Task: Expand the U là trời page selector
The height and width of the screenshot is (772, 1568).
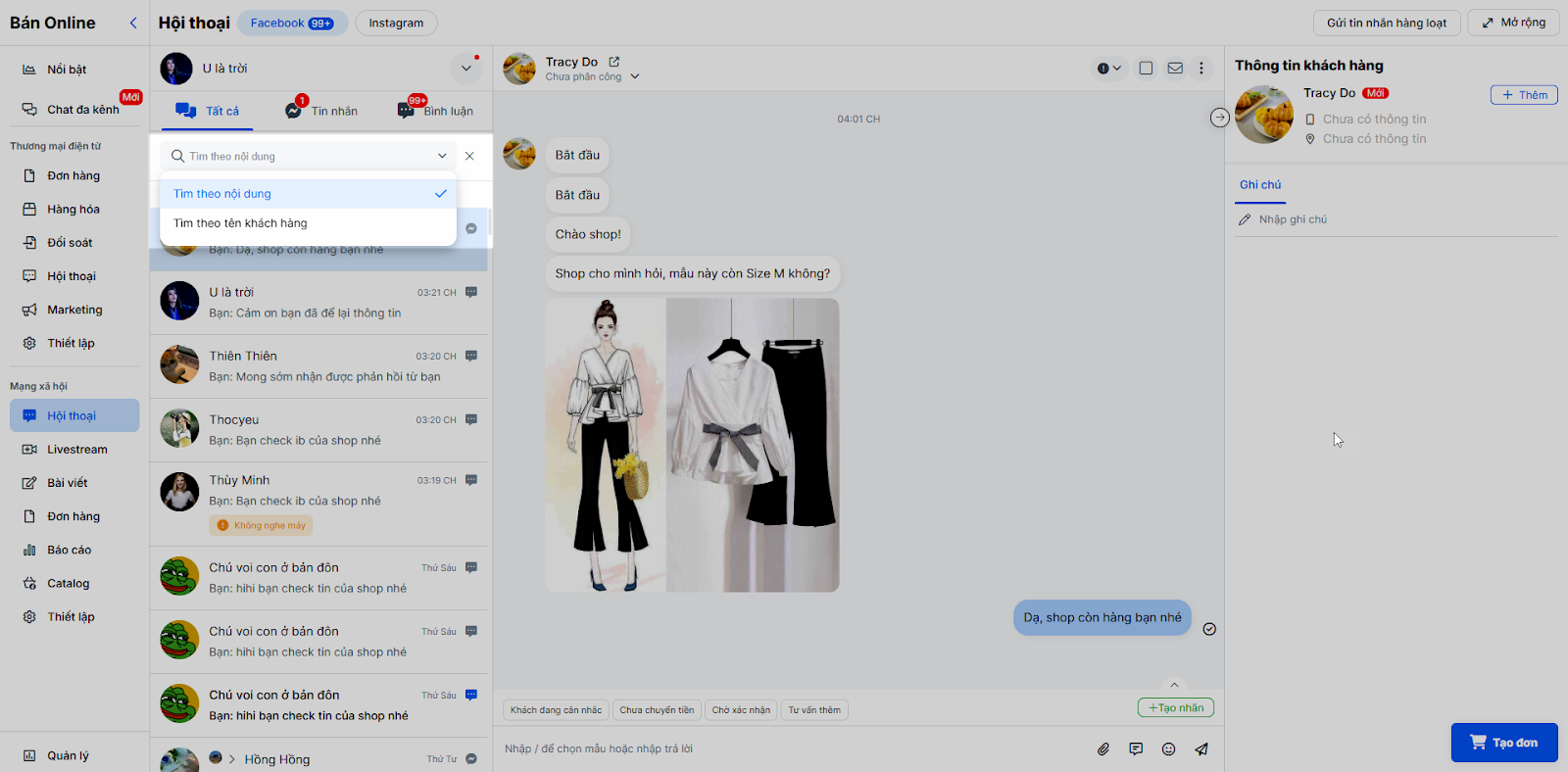Action: [x=466, y=69]
